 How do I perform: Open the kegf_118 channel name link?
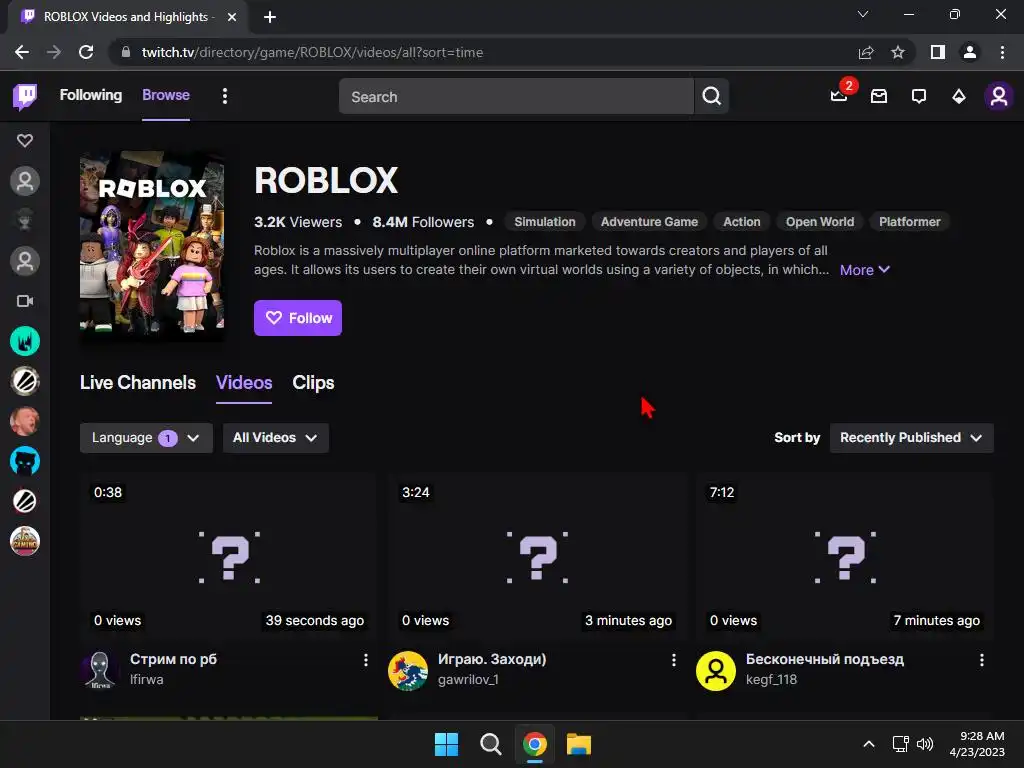click(771, 680)
